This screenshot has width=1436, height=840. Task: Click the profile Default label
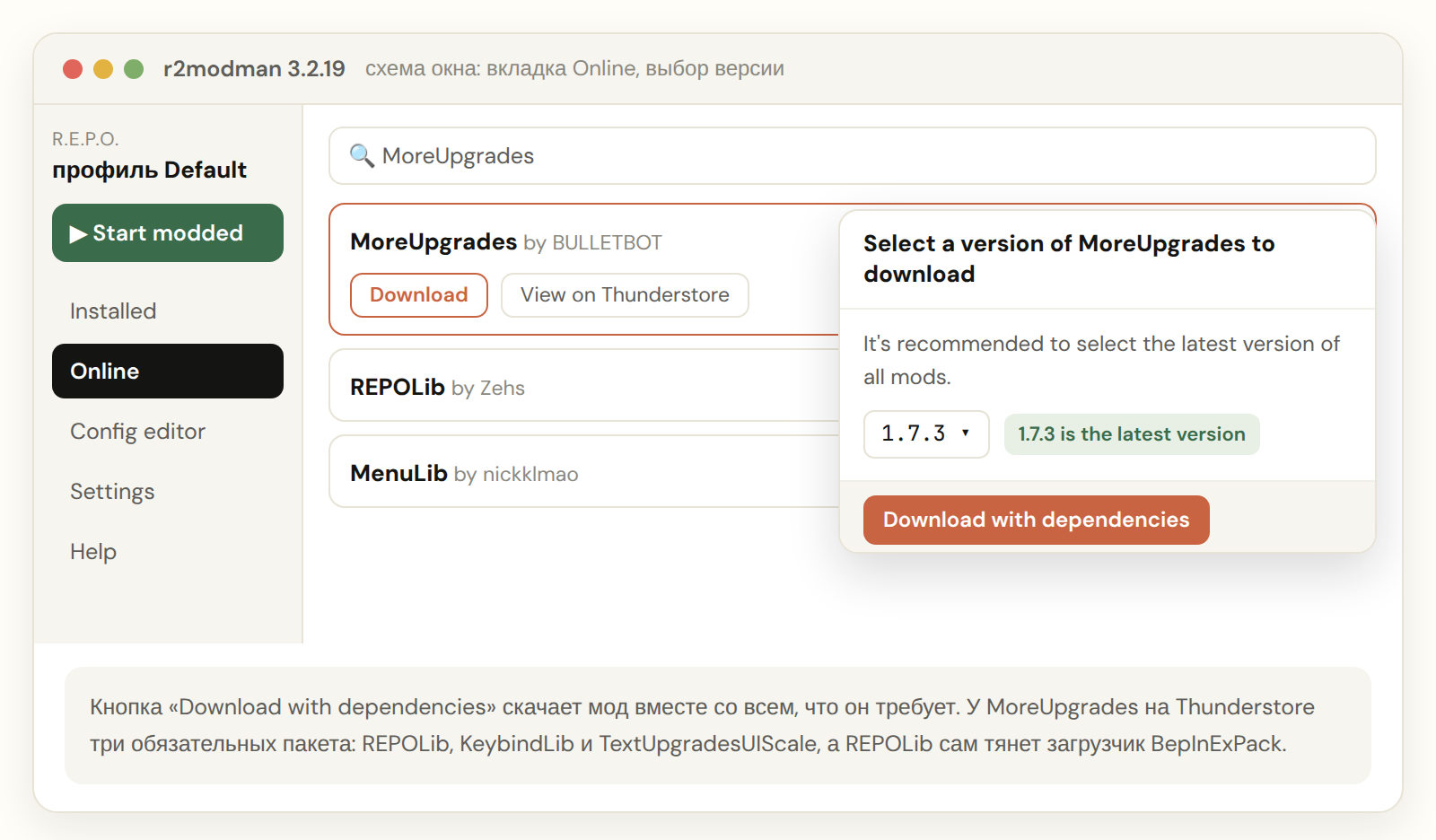[149, 171]
